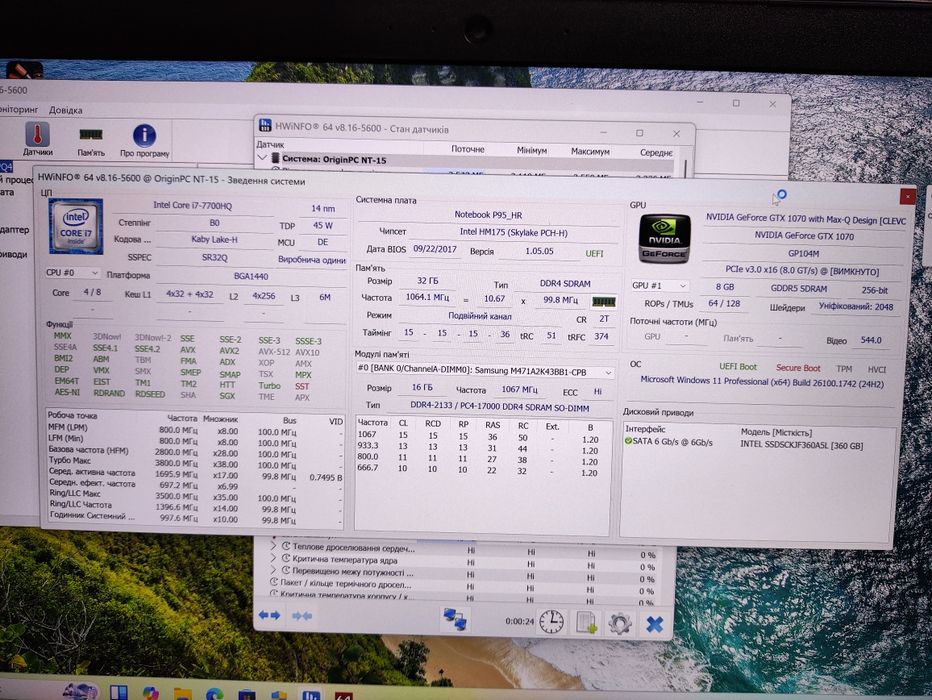932x700 pixels.
Task: Open Microsoft Edge from the taskbar
Action: [214, 693]
